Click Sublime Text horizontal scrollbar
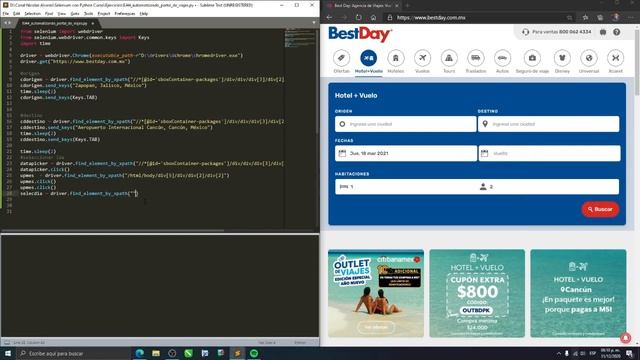Screen dimensions: 640x360 112,231
